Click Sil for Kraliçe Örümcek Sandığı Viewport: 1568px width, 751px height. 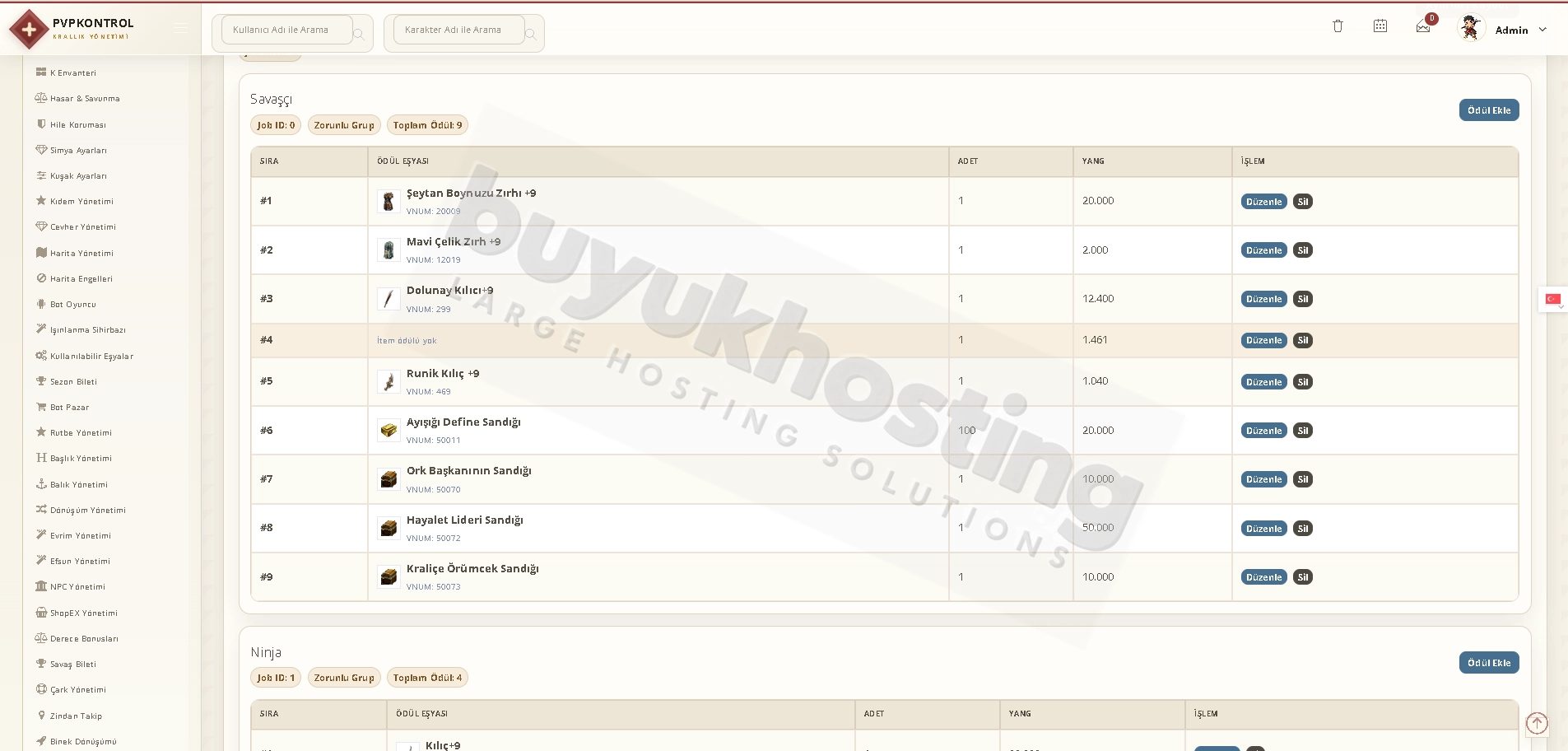[x=1302, y=577]
